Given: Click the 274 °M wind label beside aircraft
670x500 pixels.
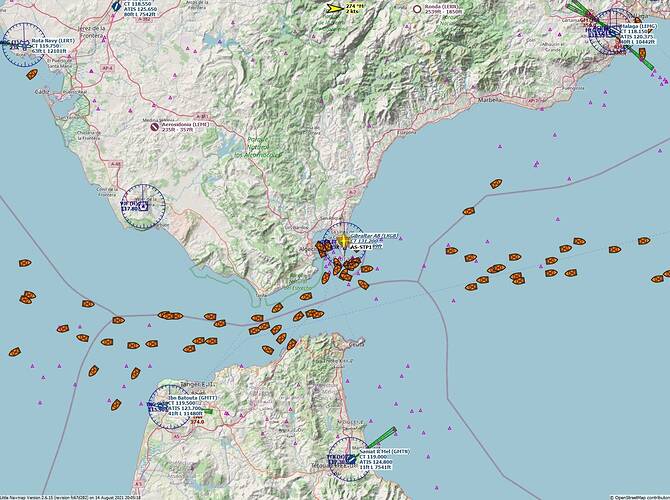Looking at the screenshot, I should [x=354, y=5].
